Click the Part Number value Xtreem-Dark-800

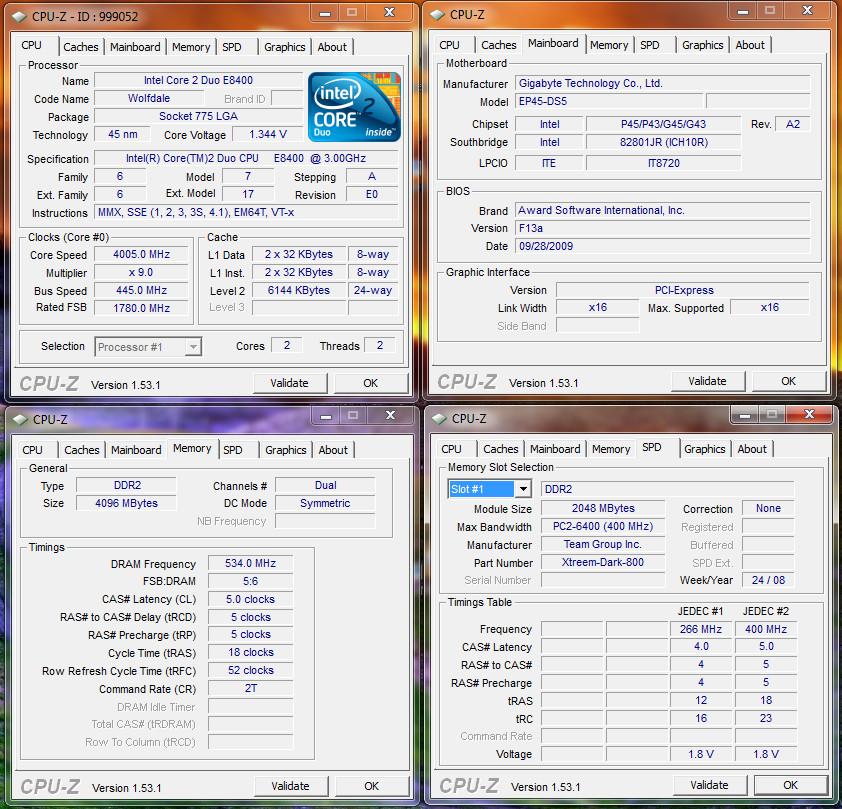coord(603,562)
